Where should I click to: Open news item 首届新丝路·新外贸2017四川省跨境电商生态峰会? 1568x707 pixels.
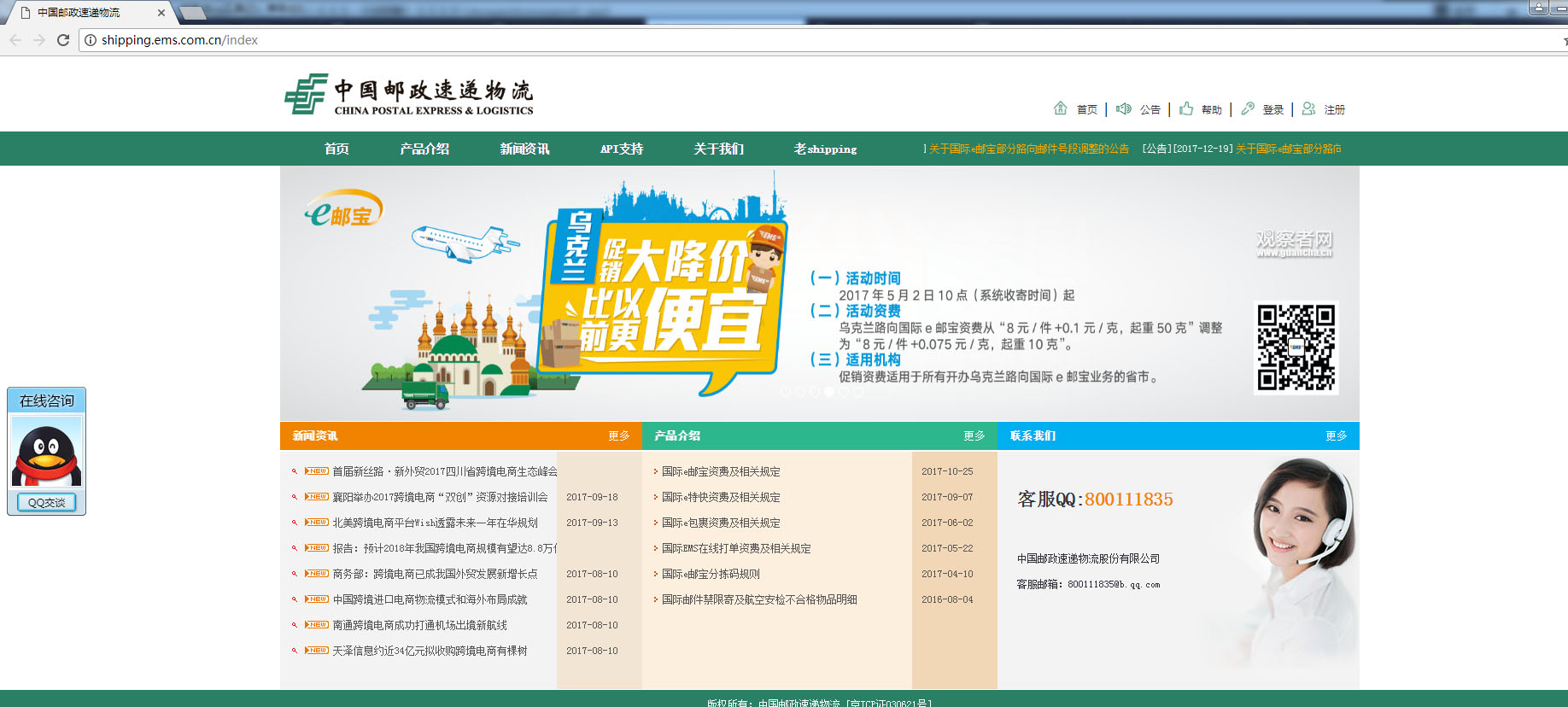[x=444, y=471]
